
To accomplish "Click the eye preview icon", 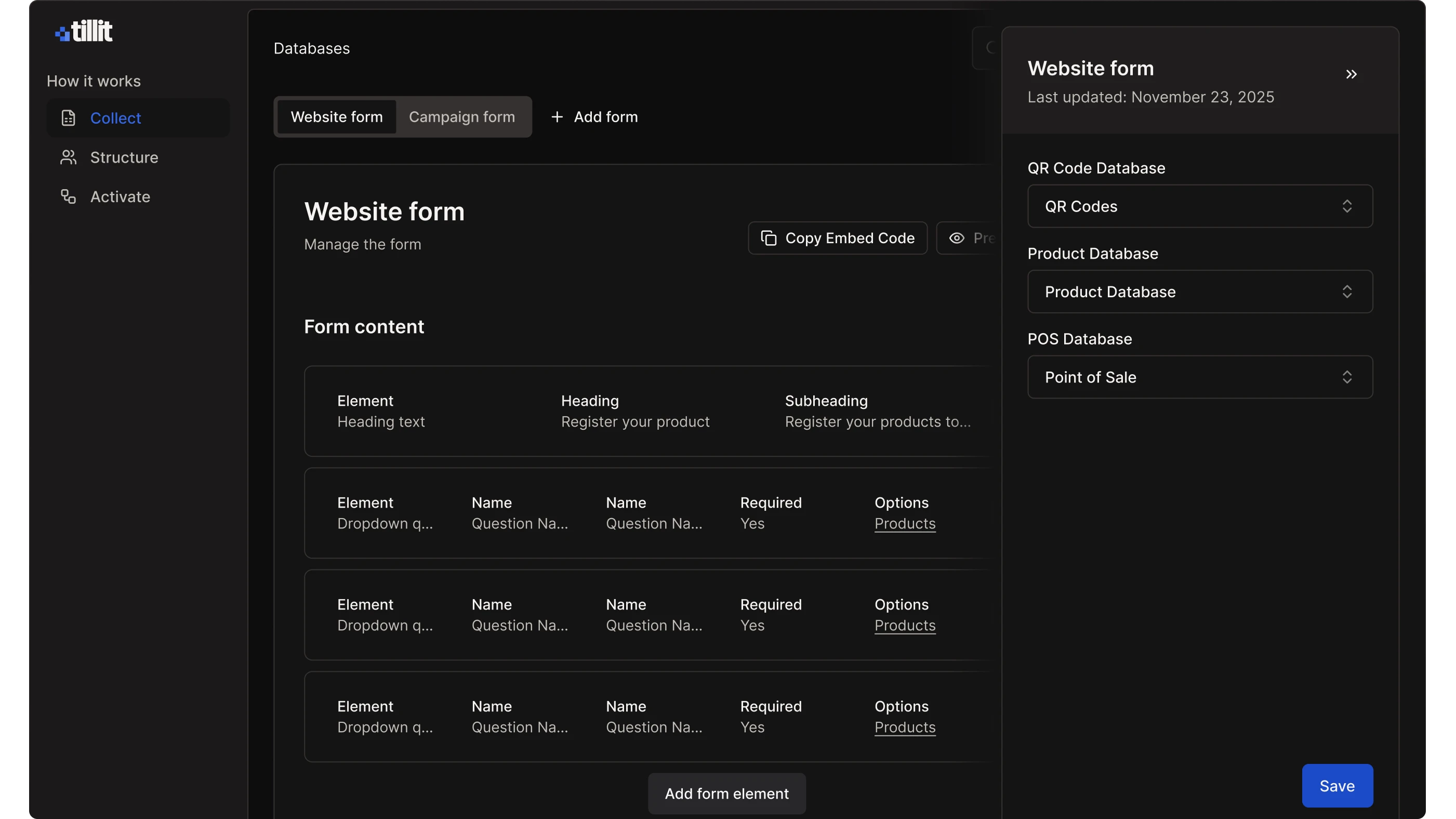I will (956, 238).
